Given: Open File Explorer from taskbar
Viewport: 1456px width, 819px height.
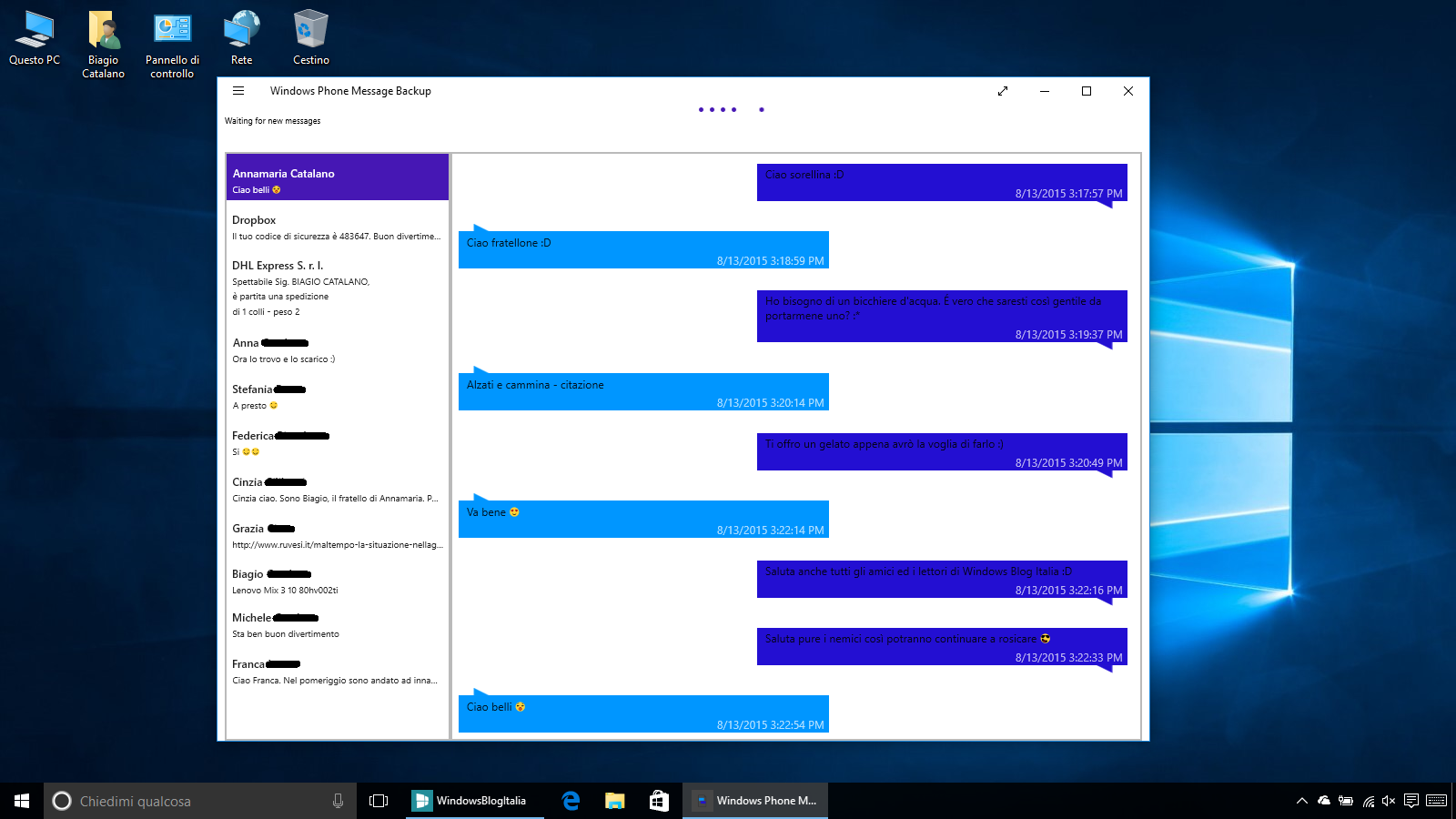Looking at the screenshot, I should pyautogui.click(x=615, y=801).
